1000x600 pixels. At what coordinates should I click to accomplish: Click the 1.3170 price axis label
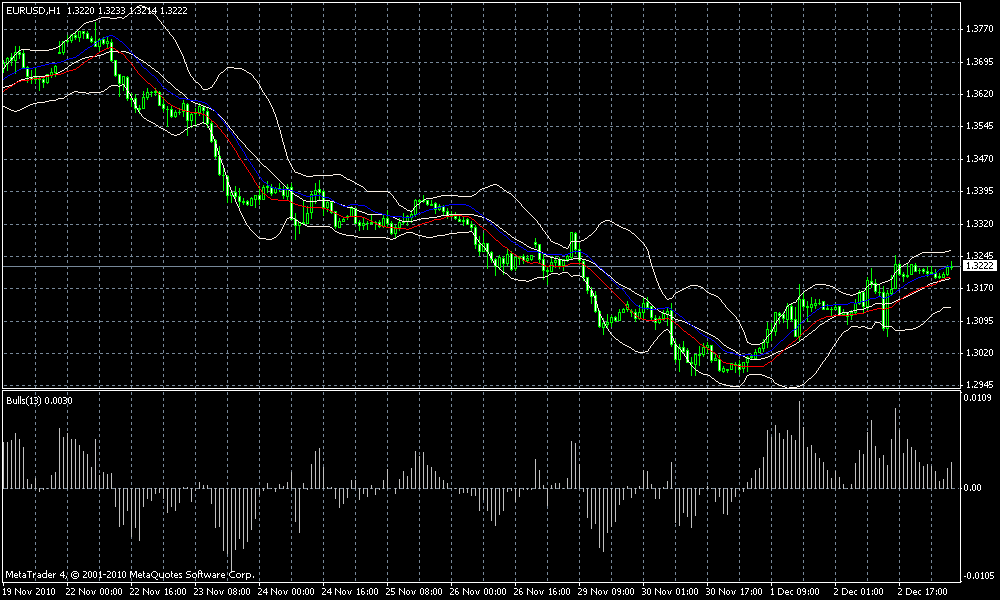pos(980,288)
